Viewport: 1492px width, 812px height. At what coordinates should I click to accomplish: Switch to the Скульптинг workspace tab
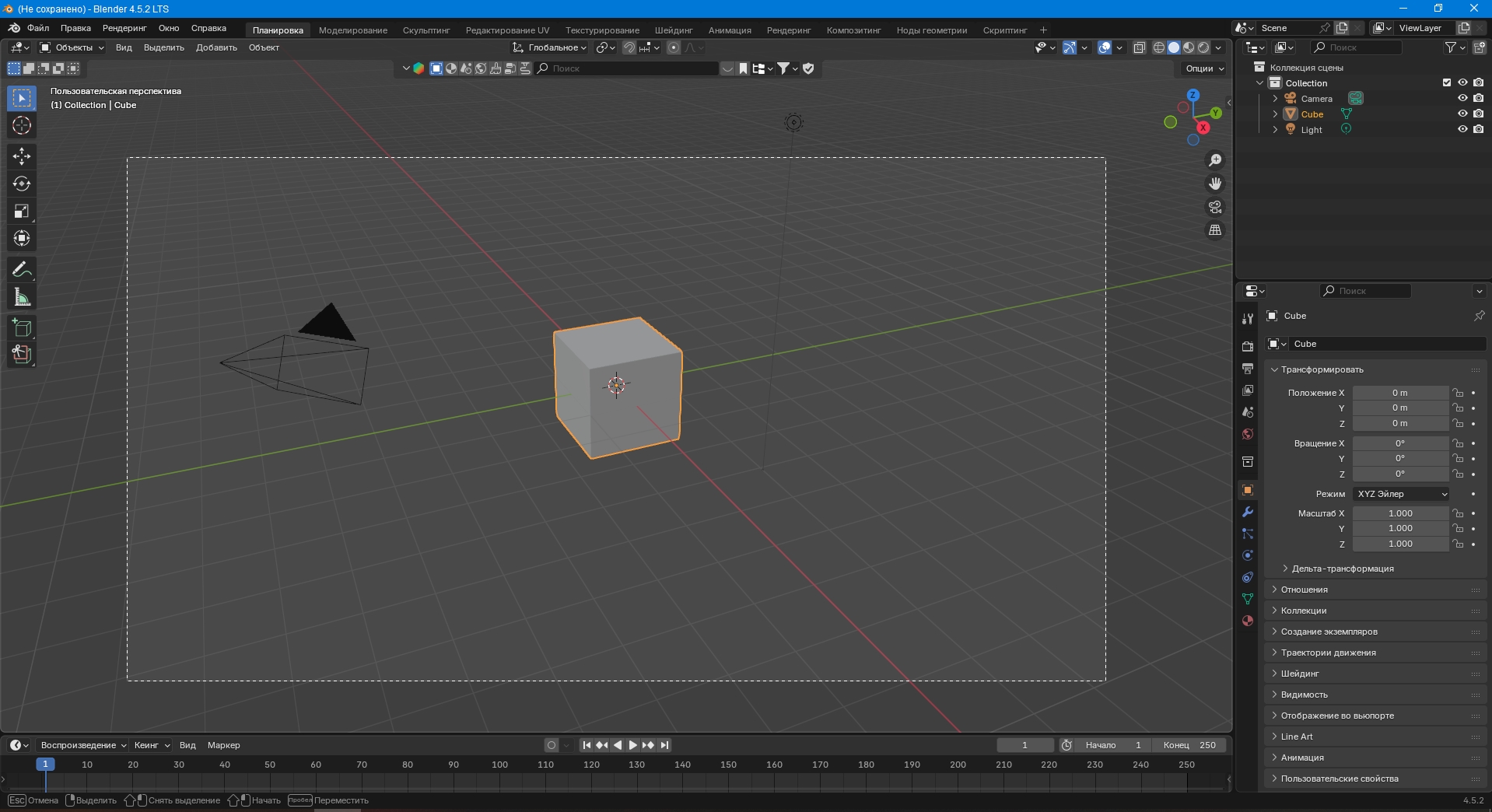pyautogui.click(x=426, y=30)
